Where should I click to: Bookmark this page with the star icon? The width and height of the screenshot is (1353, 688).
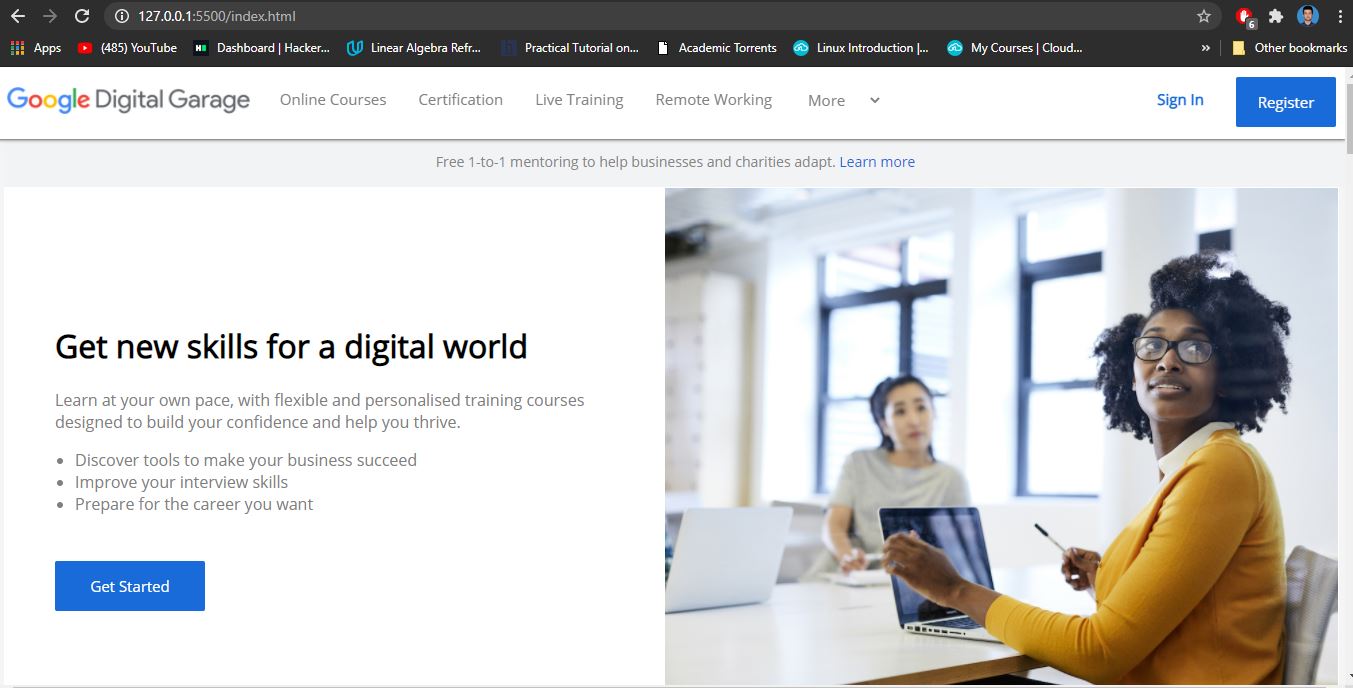[1204, 15]
